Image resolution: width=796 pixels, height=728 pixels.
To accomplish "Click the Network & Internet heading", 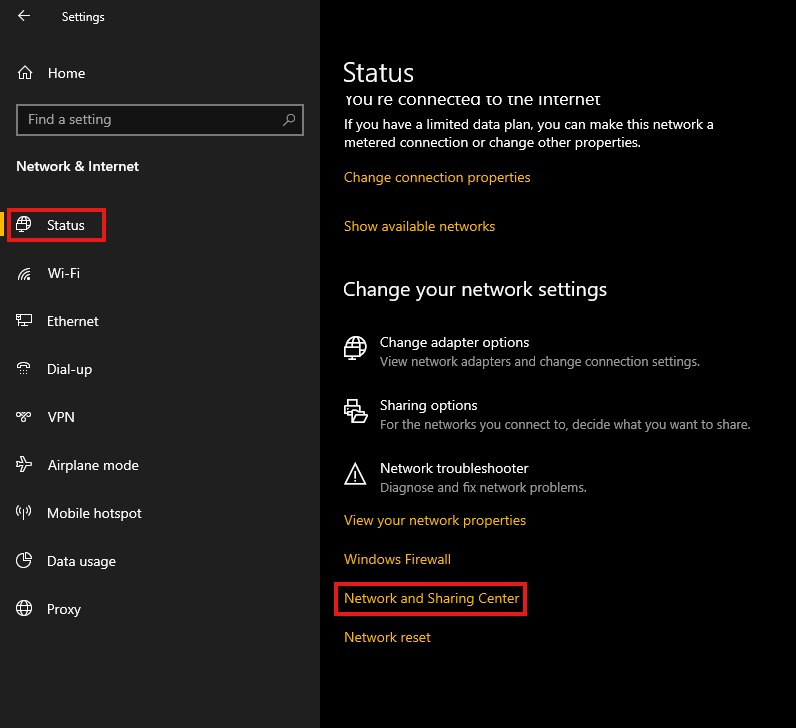I will (78, 167).
